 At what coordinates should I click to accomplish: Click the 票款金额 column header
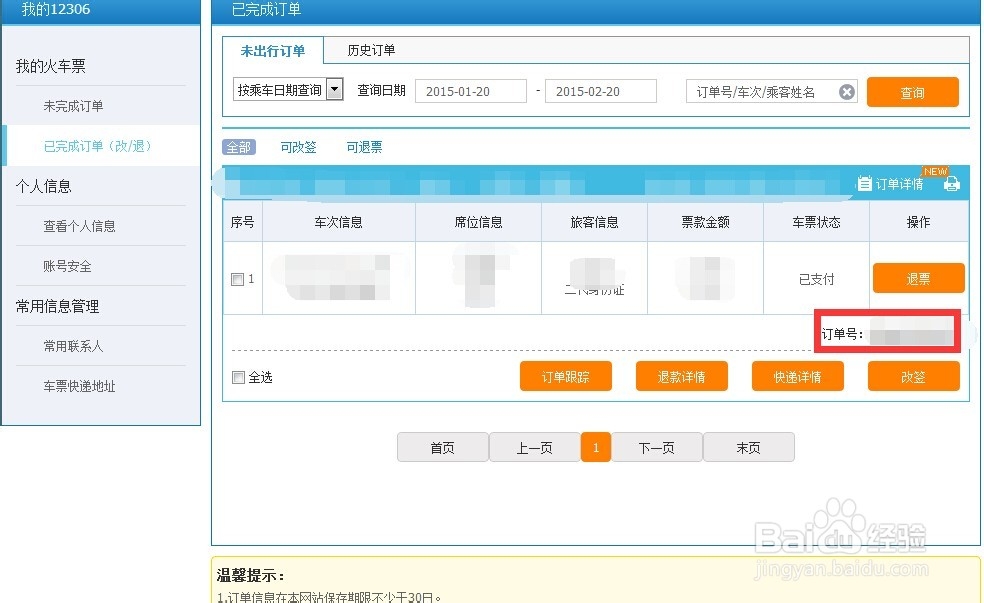tap(705, 222)
